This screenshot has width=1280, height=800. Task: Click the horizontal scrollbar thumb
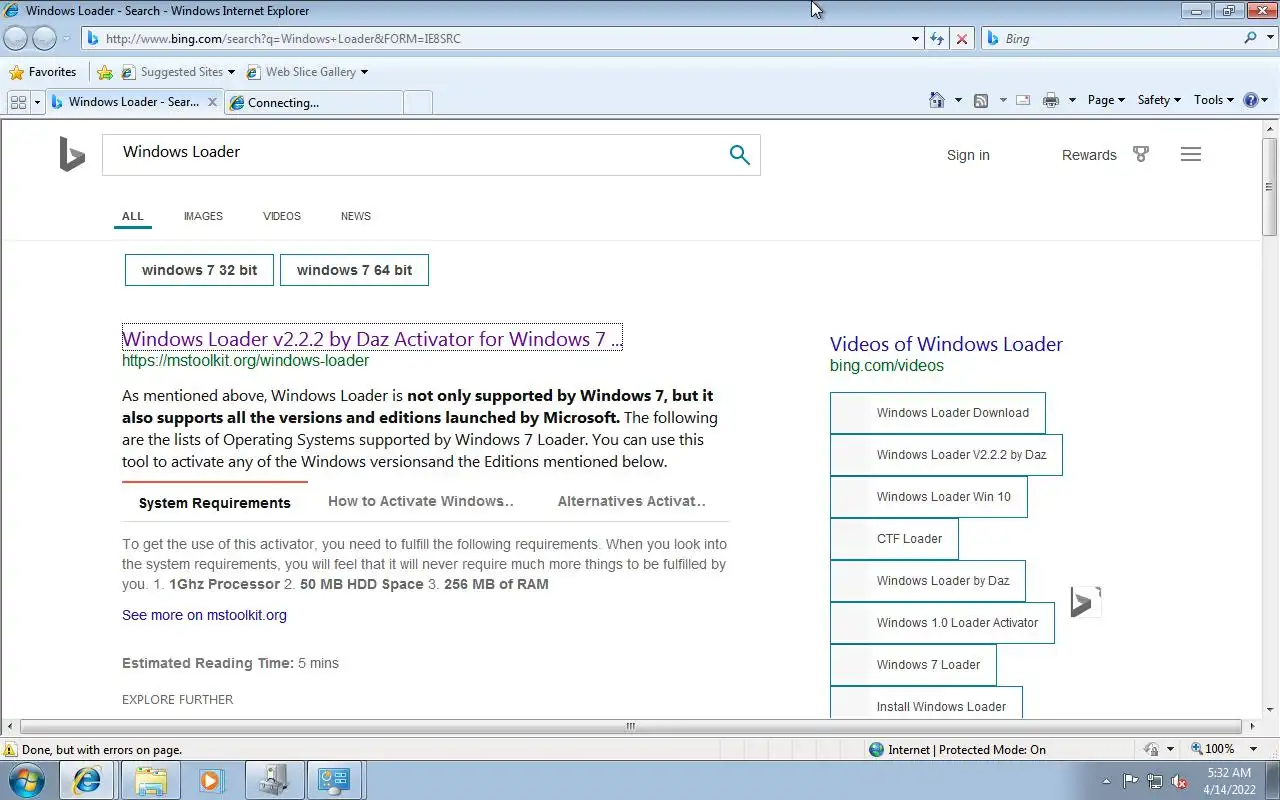631,727
